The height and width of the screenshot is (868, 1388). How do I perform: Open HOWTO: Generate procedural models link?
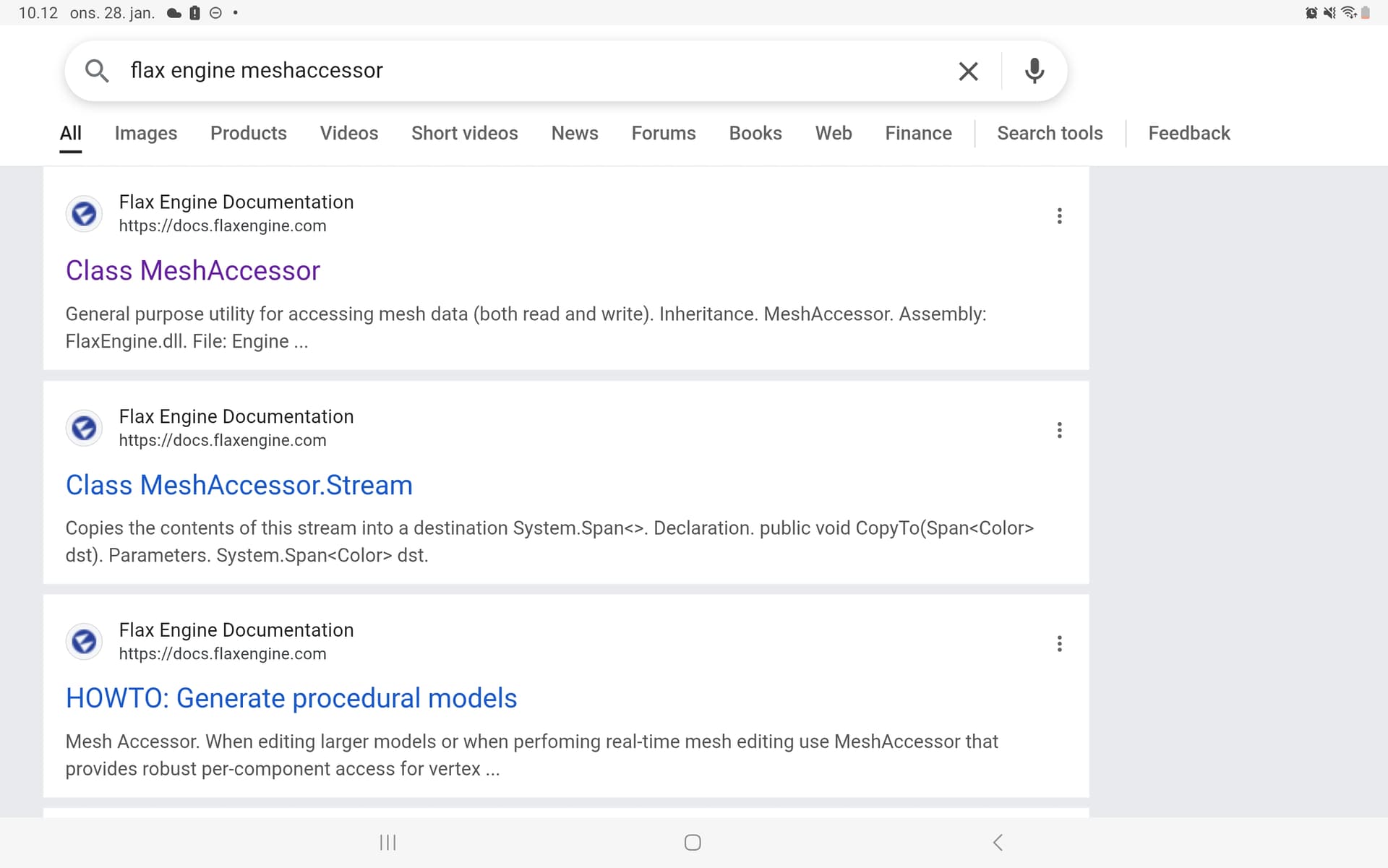point(291,698)
